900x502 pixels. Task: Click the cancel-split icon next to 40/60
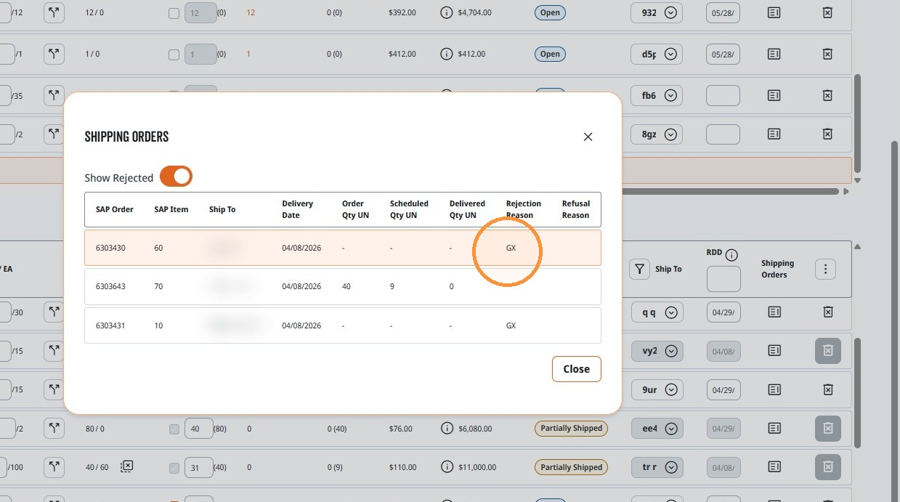(x=127, y=466)
